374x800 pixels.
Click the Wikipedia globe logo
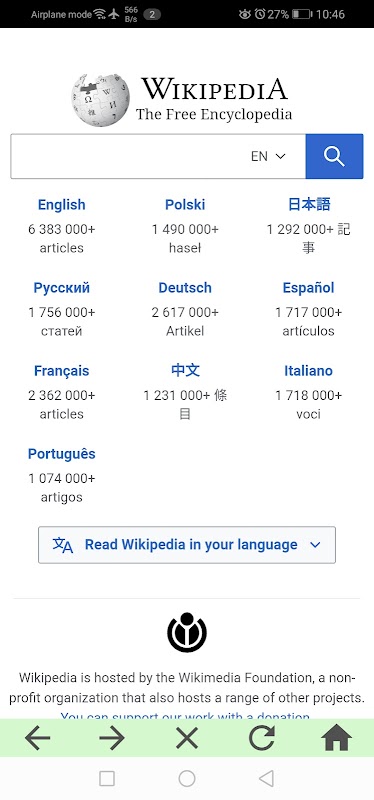100,99
